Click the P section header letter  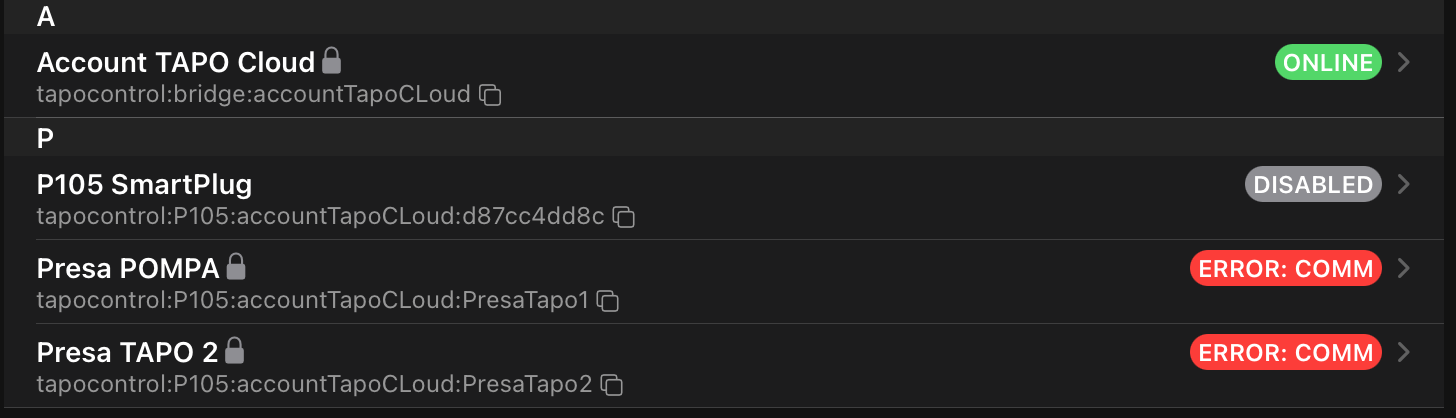click(45, 139)
